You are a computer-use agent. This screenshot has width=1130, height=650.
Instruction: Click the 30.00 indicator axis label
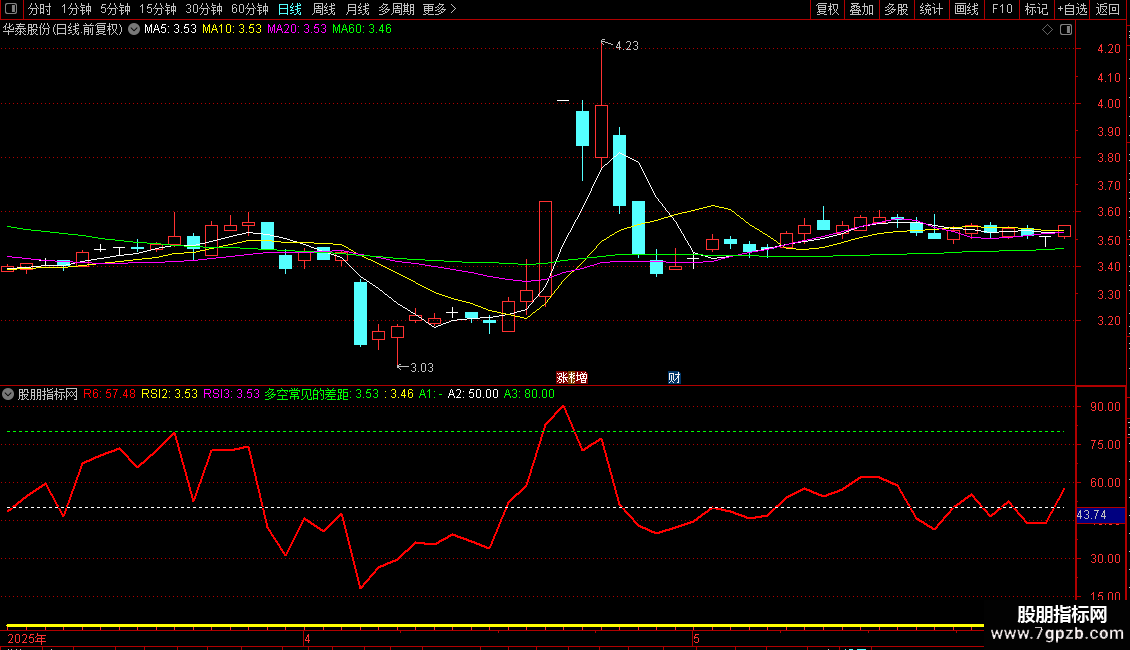coord(1105,559)
